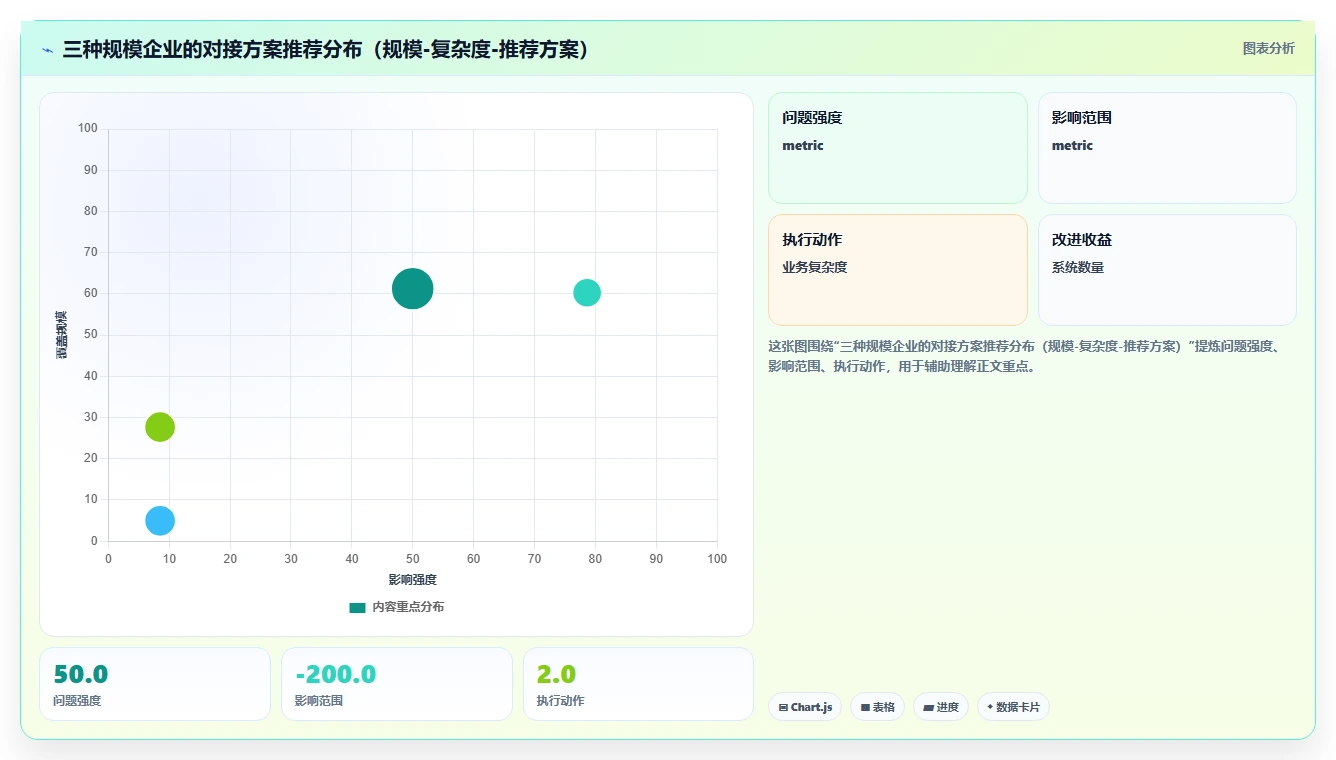Click the 50.0 问题强度 stat card
Viewport: 1336px width, 760px height.
pyautogui.click(x=155, y=684)
